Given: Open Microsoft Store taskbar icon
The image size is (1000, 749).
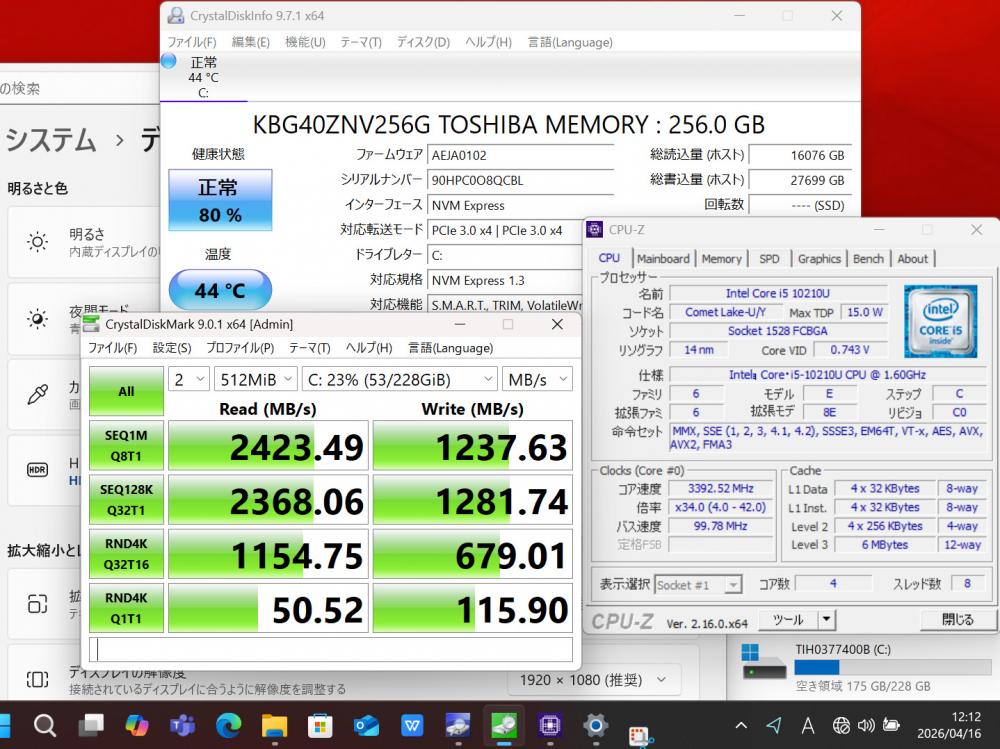Looking at the screenshot, I should [320, 725].
